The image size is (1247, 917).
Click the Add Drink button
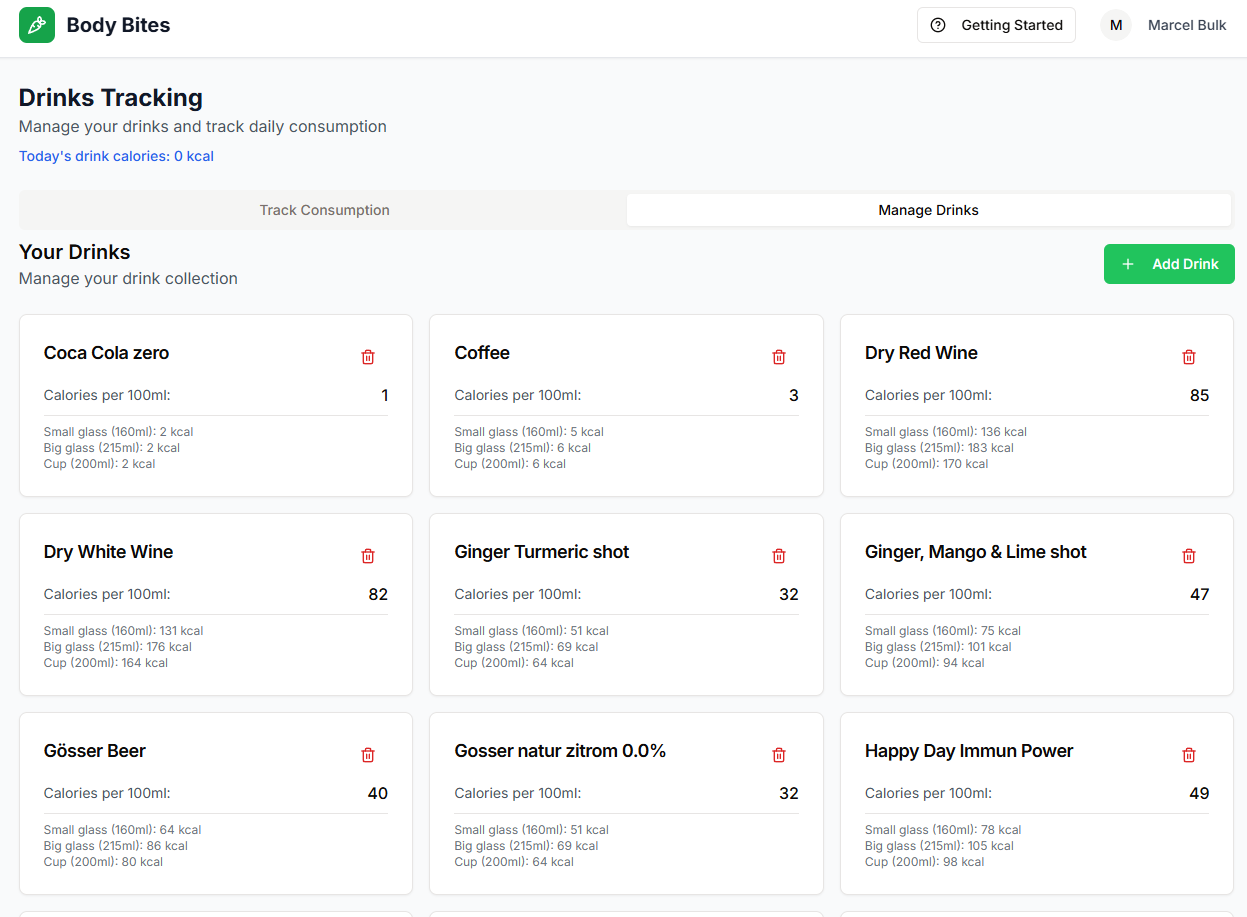tap(1169, 264)
